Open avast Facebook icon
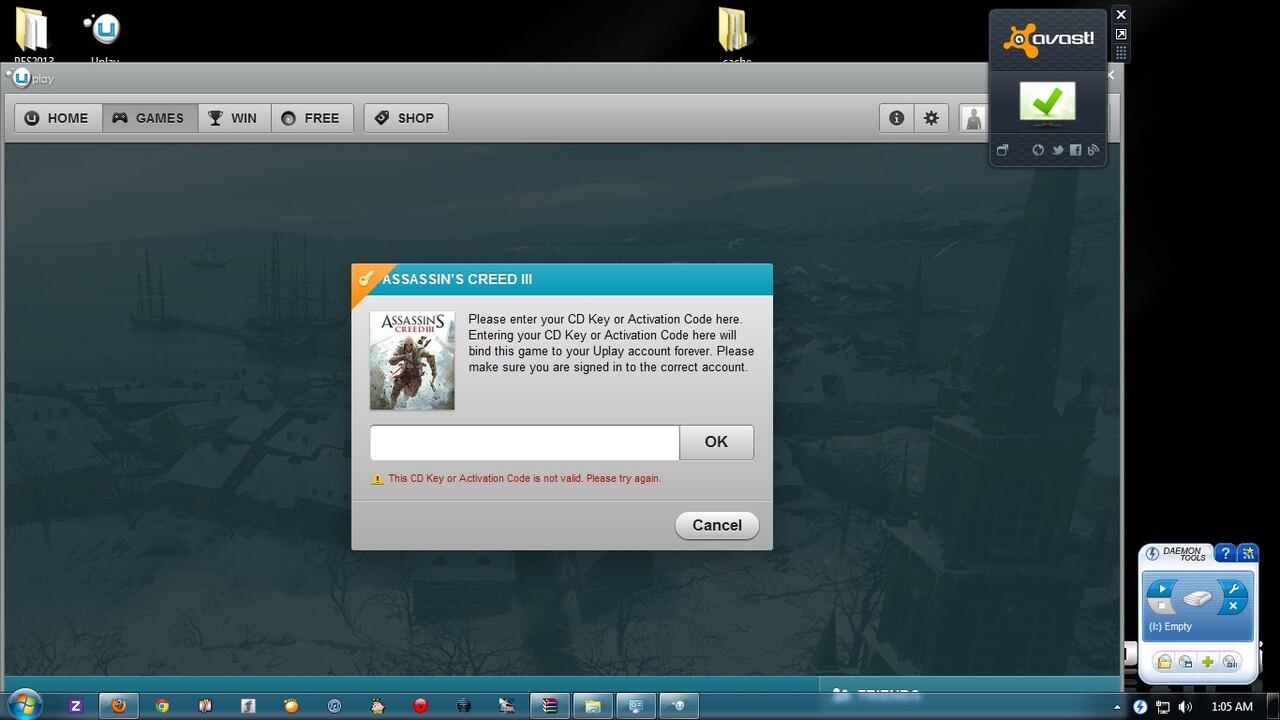This screenshot has width=1280, height=720. 1075,150
